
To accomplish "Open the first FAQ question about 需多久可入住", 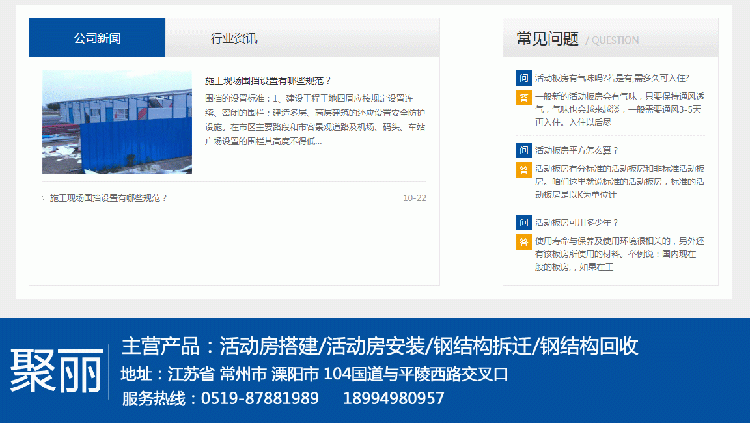I will [x=612, y=78].
